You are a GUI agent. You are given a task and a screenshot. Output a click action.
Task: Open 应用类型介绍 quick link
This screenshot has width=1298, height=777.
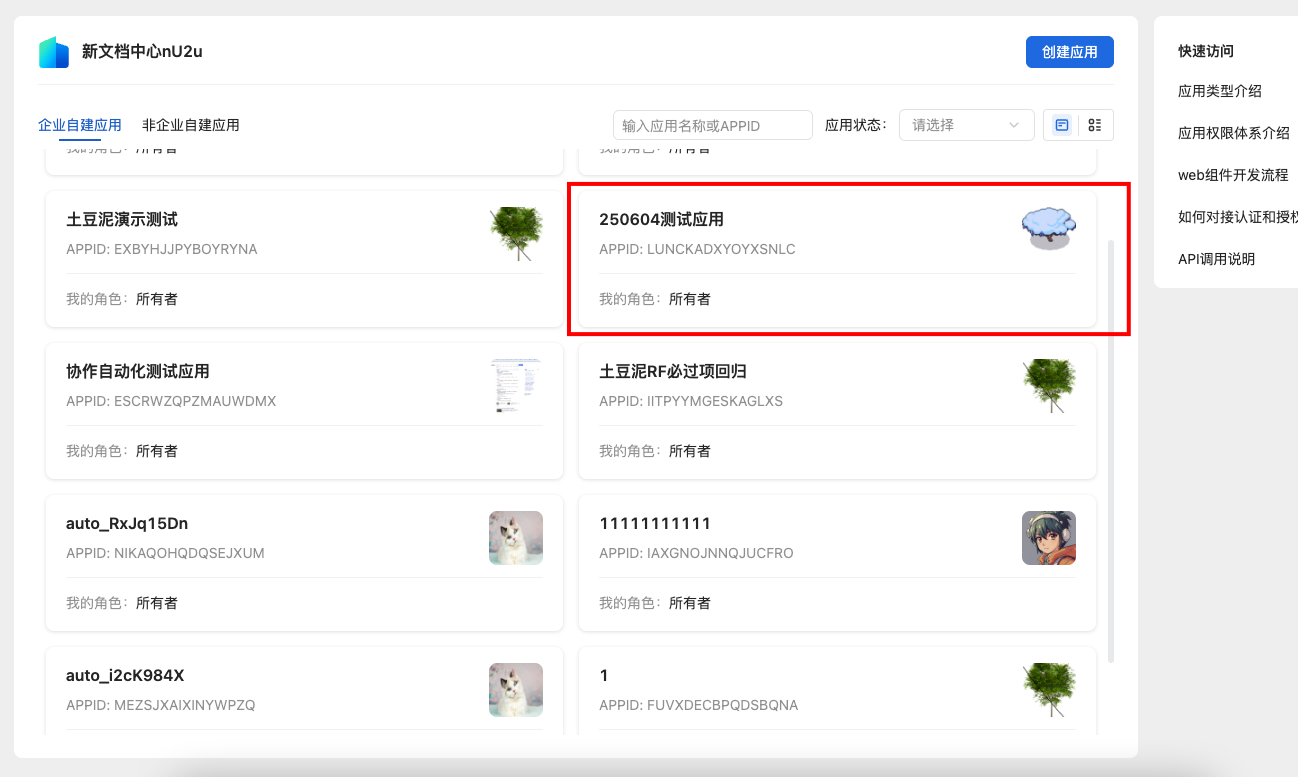[1219, 91]
